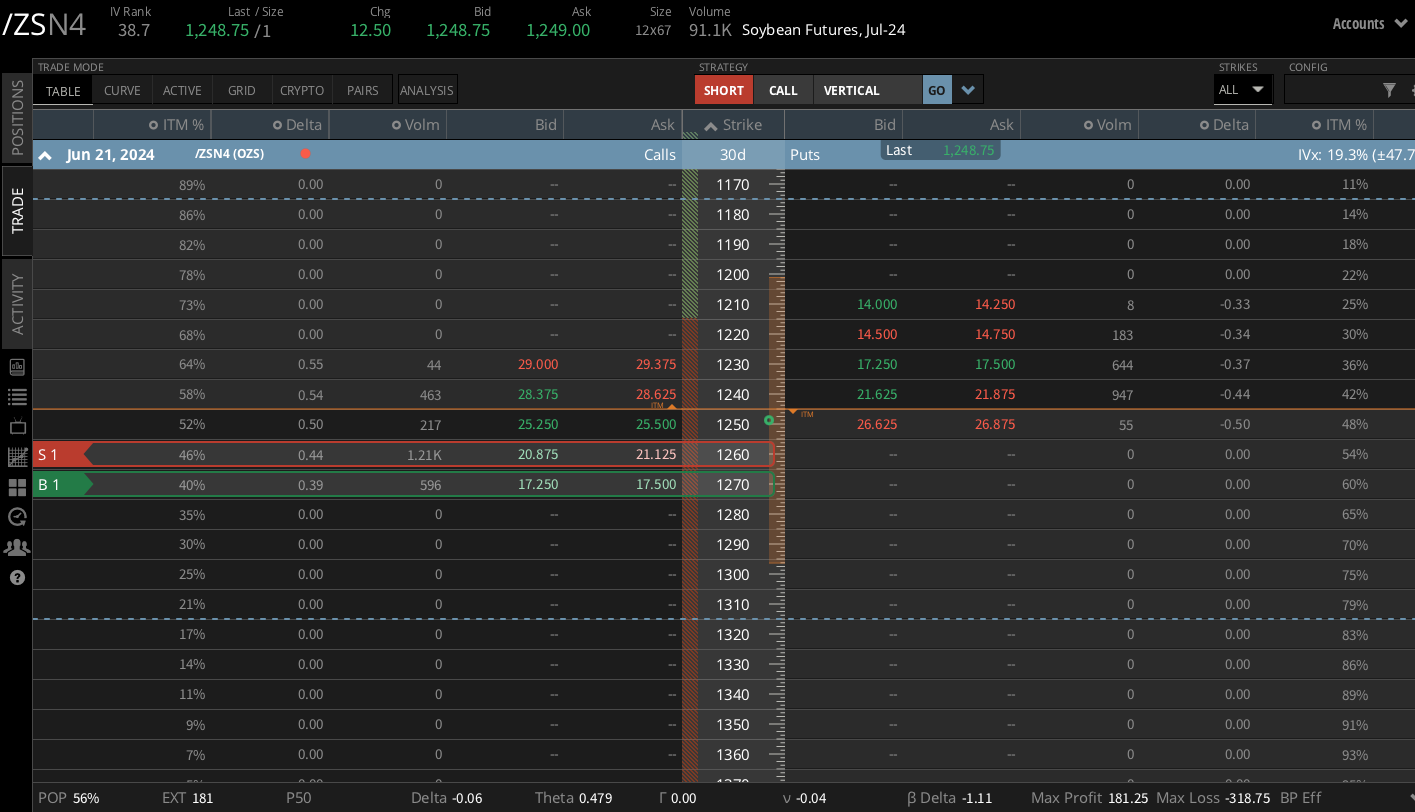Select the 1300 strike cell

(x=733, y=575)
